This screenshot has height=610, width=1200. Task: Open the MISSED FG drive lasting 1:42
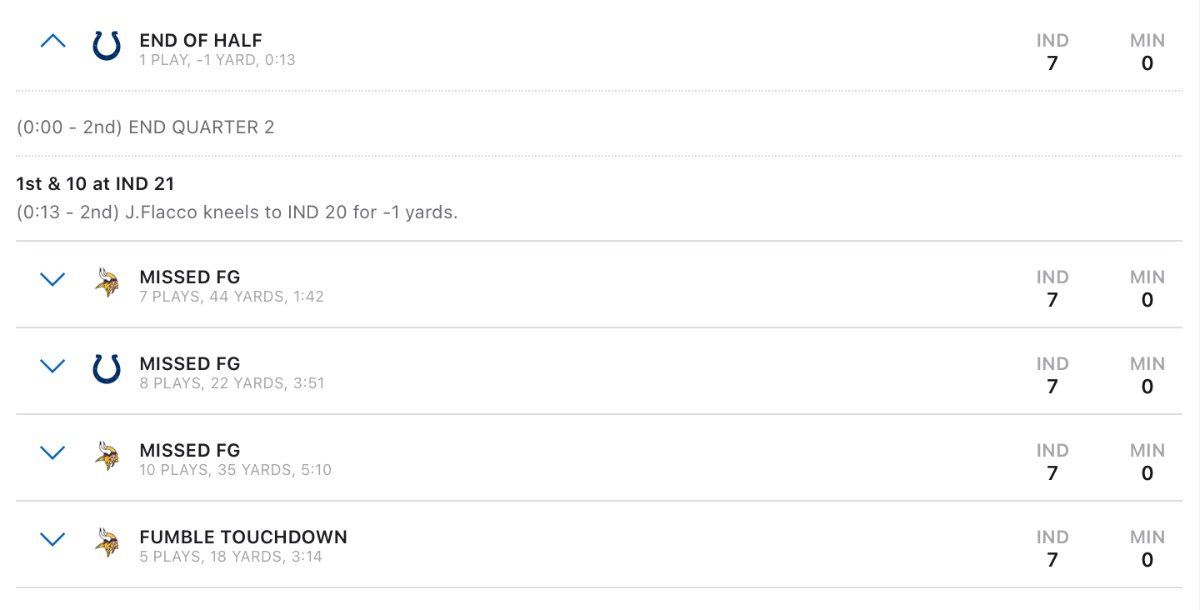pos(600,284)
